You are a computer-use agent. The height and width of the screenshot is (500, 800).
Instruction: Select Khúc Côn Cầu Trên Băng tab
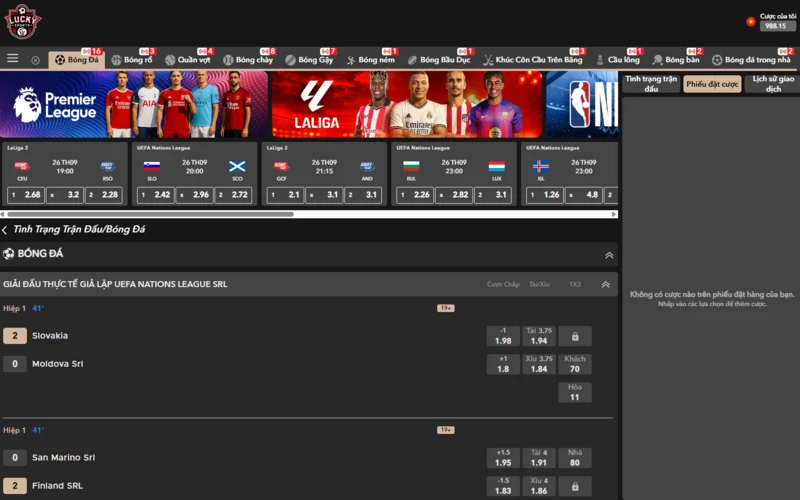[x=533, y=60]
